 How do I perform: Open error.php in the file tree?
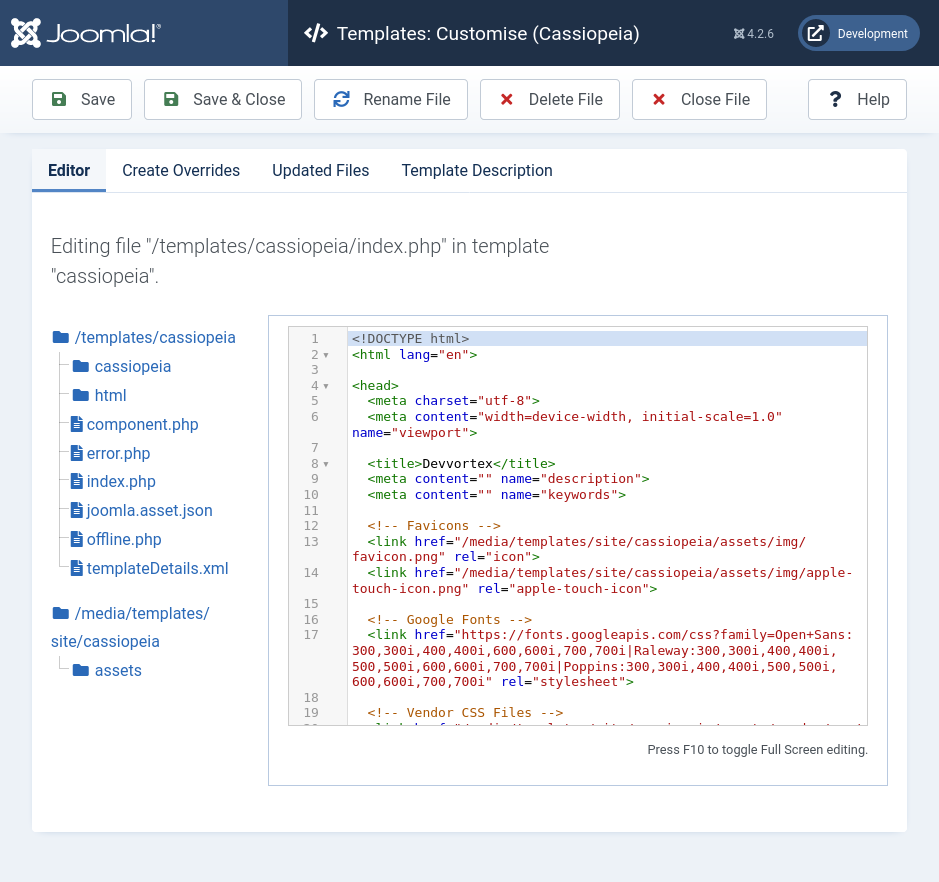pyautogui.click(x=118, y=453)
